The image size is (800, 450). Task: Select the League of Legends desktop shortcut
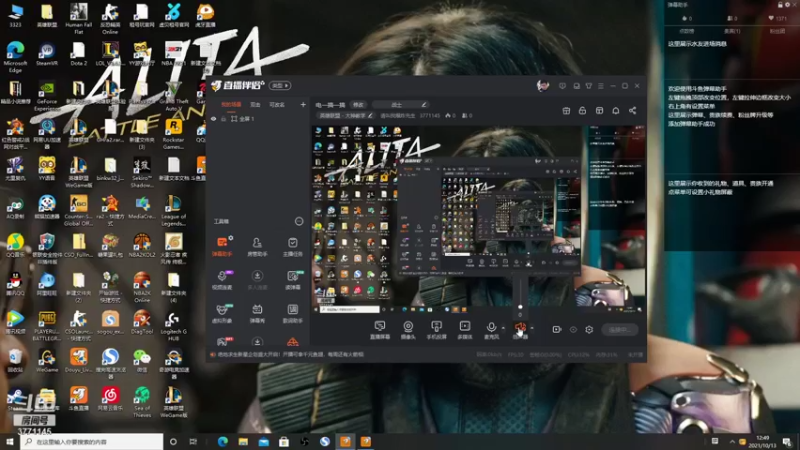point(173,210)
